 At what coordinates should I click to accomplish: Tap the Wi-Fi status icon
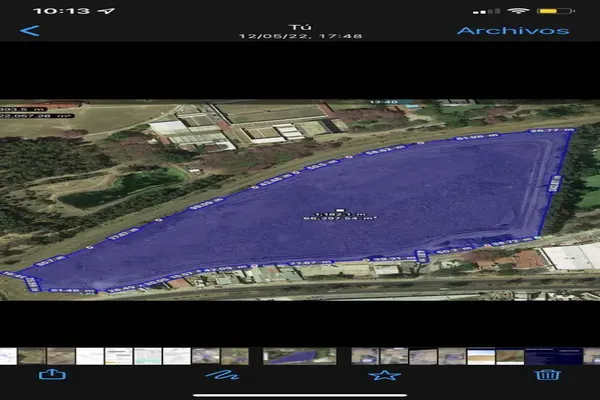[518, 11]
